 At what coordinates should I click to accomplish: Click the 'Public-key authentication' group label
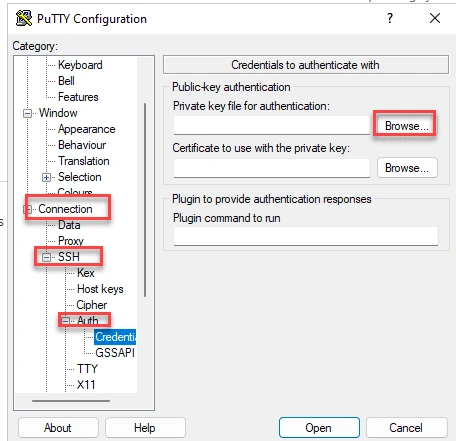click(x=231, y=87)
